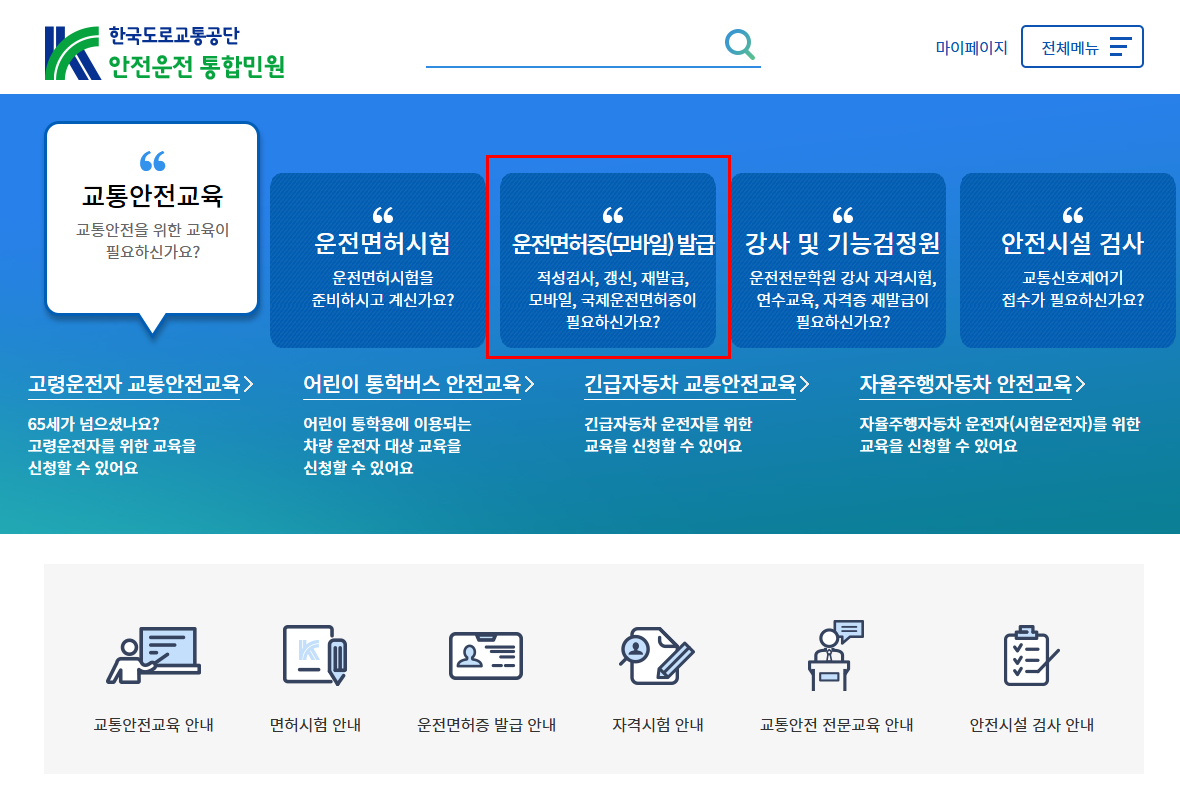This screenshot has height=793, width=1180.
Task: Click the 안전시설 검사 card
Action: [1067, 260]
